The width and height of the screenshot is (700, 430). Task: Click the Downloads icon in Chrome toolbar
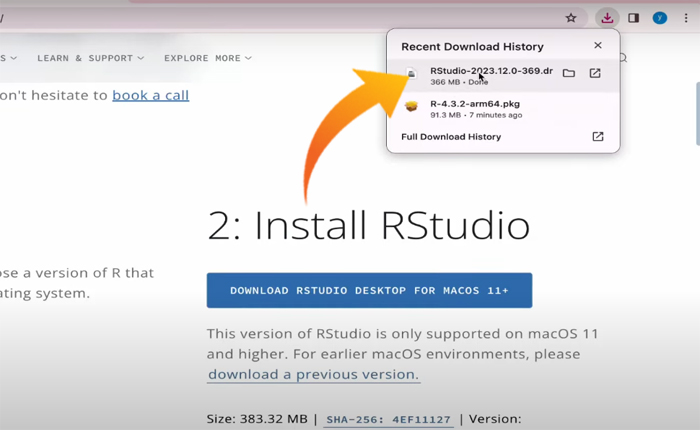(x=607, y=18)
